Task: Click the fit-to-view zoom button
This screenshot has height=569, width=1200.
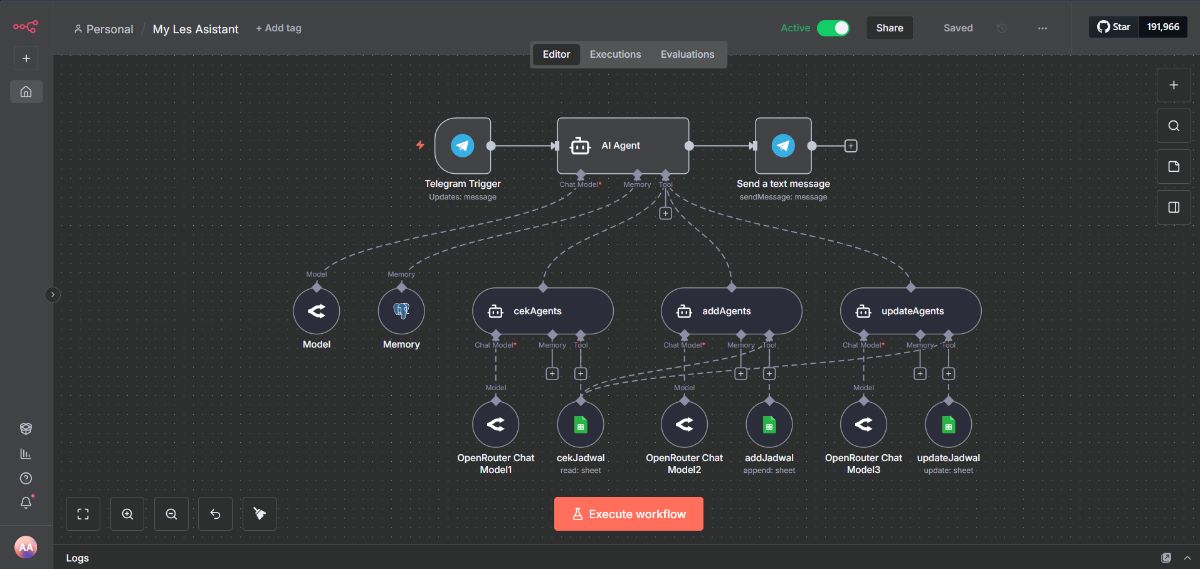Action: [83, 514]
